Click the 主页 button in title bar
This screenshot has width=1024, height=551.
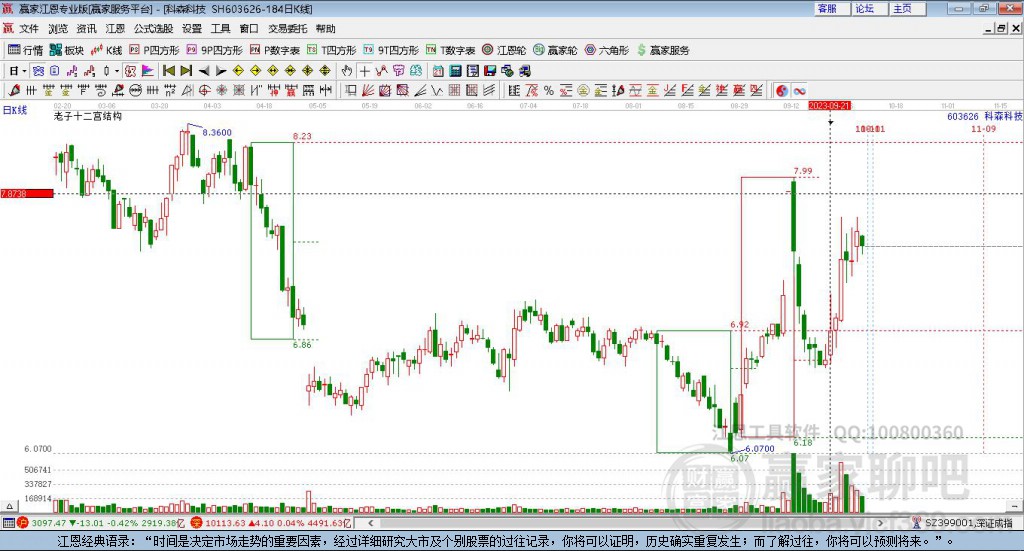(908, 9)
